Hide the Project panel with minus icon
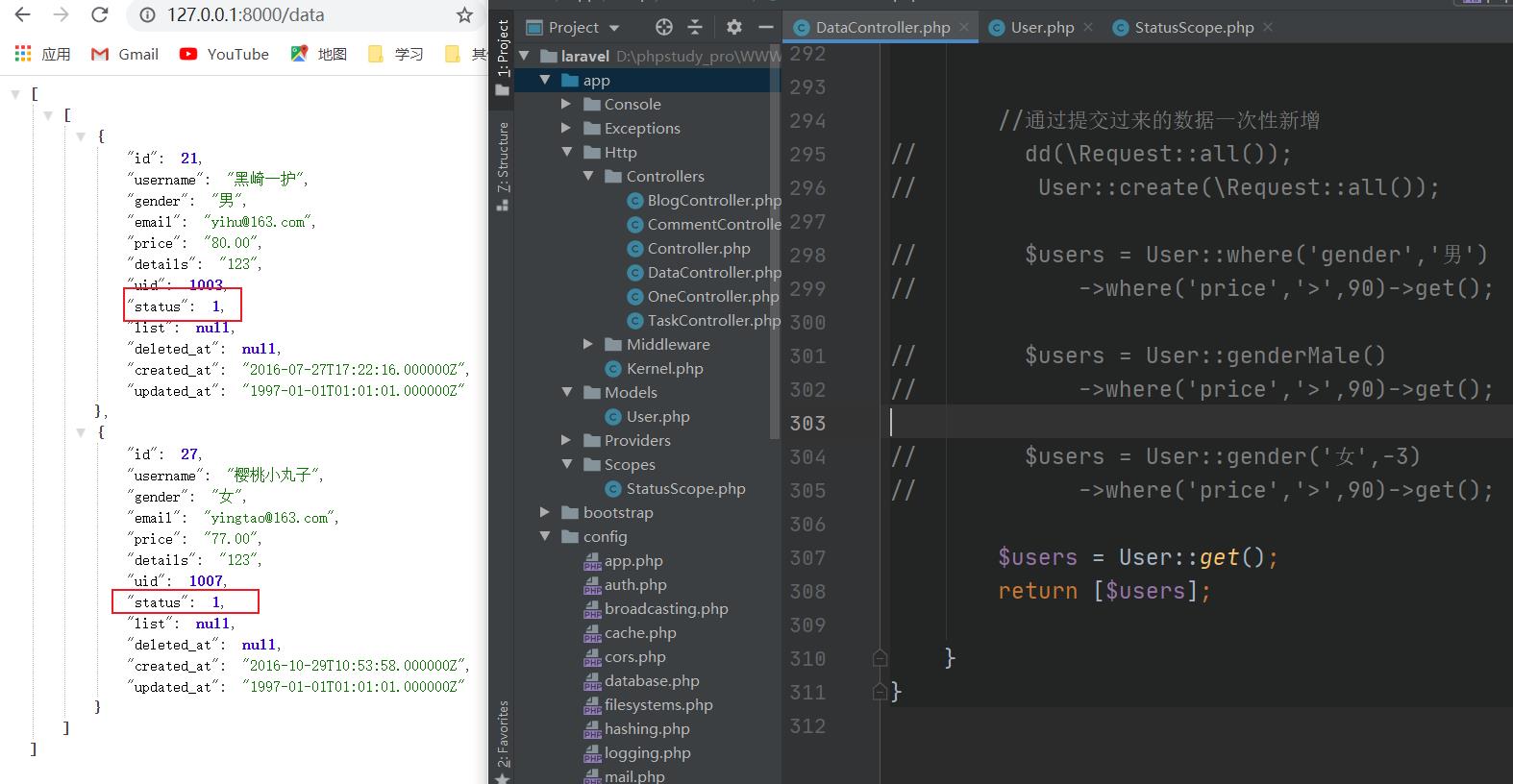The height and width of the screenshot is (784, 1513). [766, 27]
